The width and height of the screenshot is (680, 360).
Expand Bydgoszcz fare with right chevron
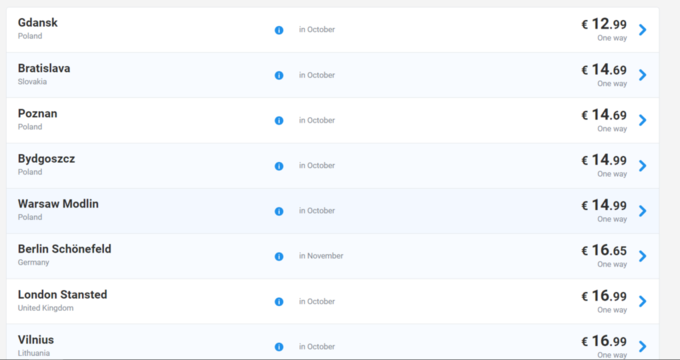pos(643,166)
